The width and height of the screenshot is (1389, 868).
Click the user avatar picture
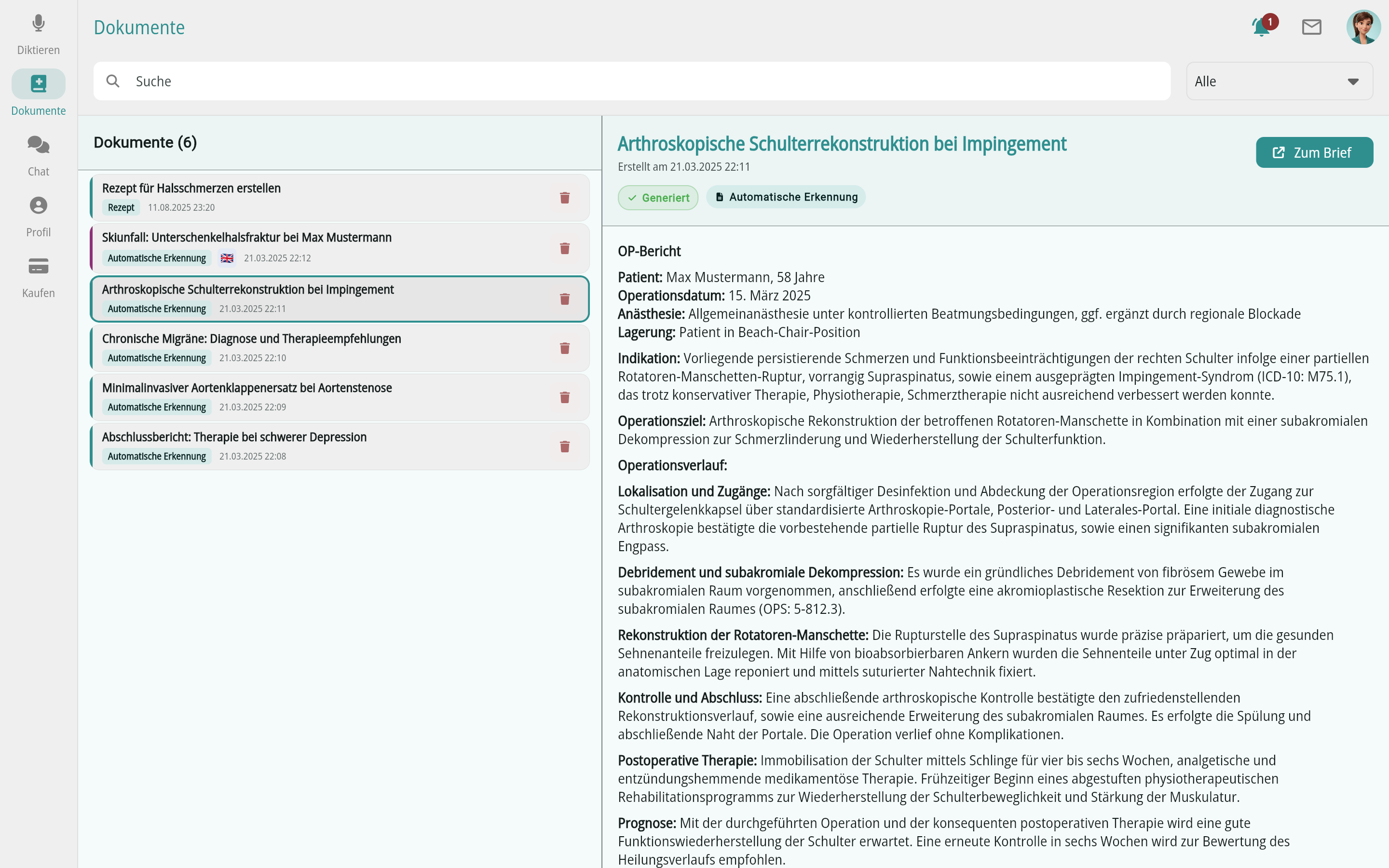(x=1363, y=27)
